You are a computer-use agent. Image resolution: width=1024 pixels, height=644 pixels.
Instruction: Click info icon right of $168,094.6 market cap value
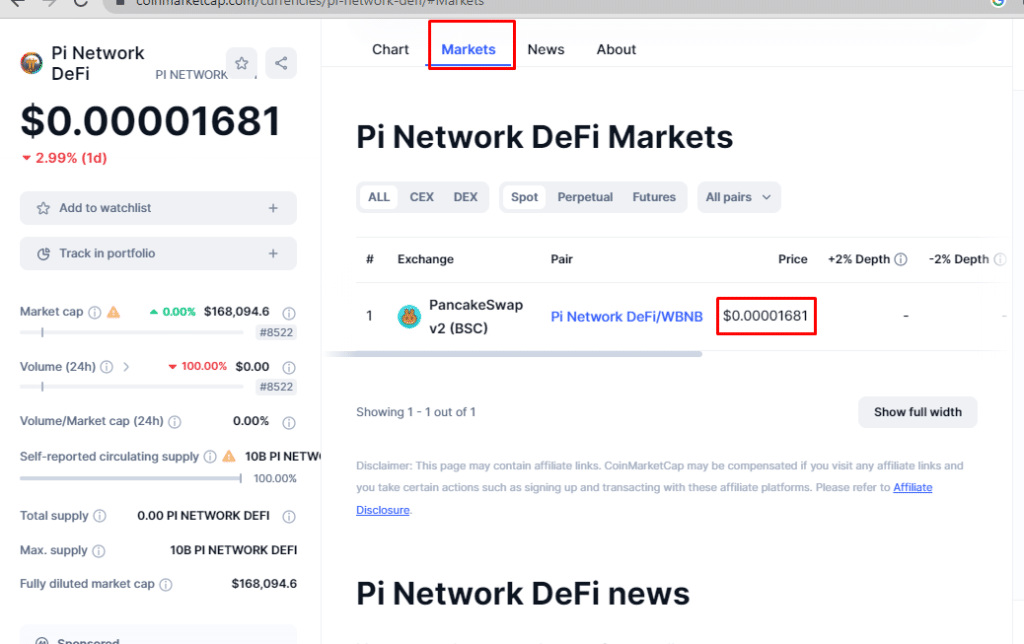289,313
